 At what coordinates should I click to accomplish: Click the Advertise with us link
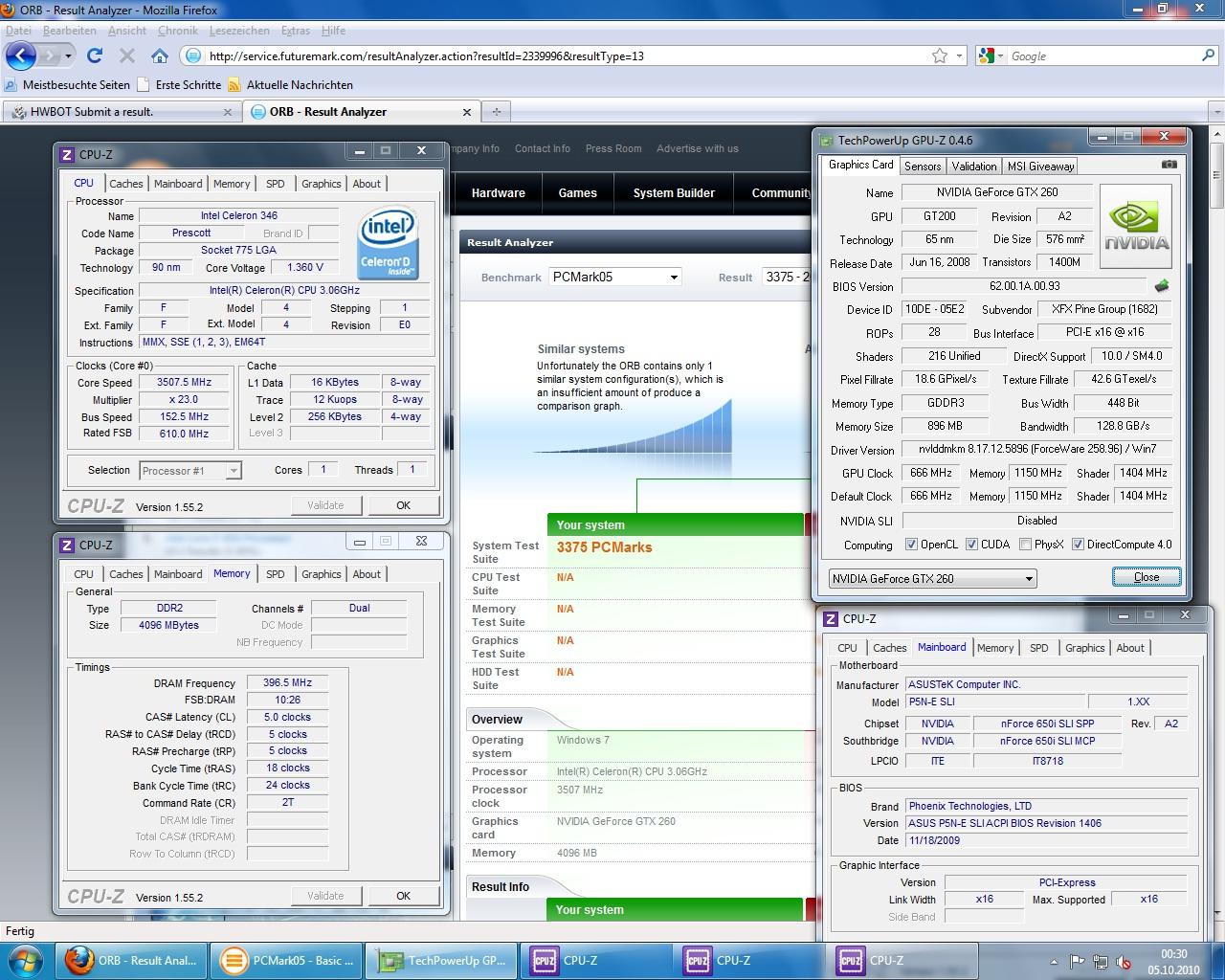[x=697, y=148]
